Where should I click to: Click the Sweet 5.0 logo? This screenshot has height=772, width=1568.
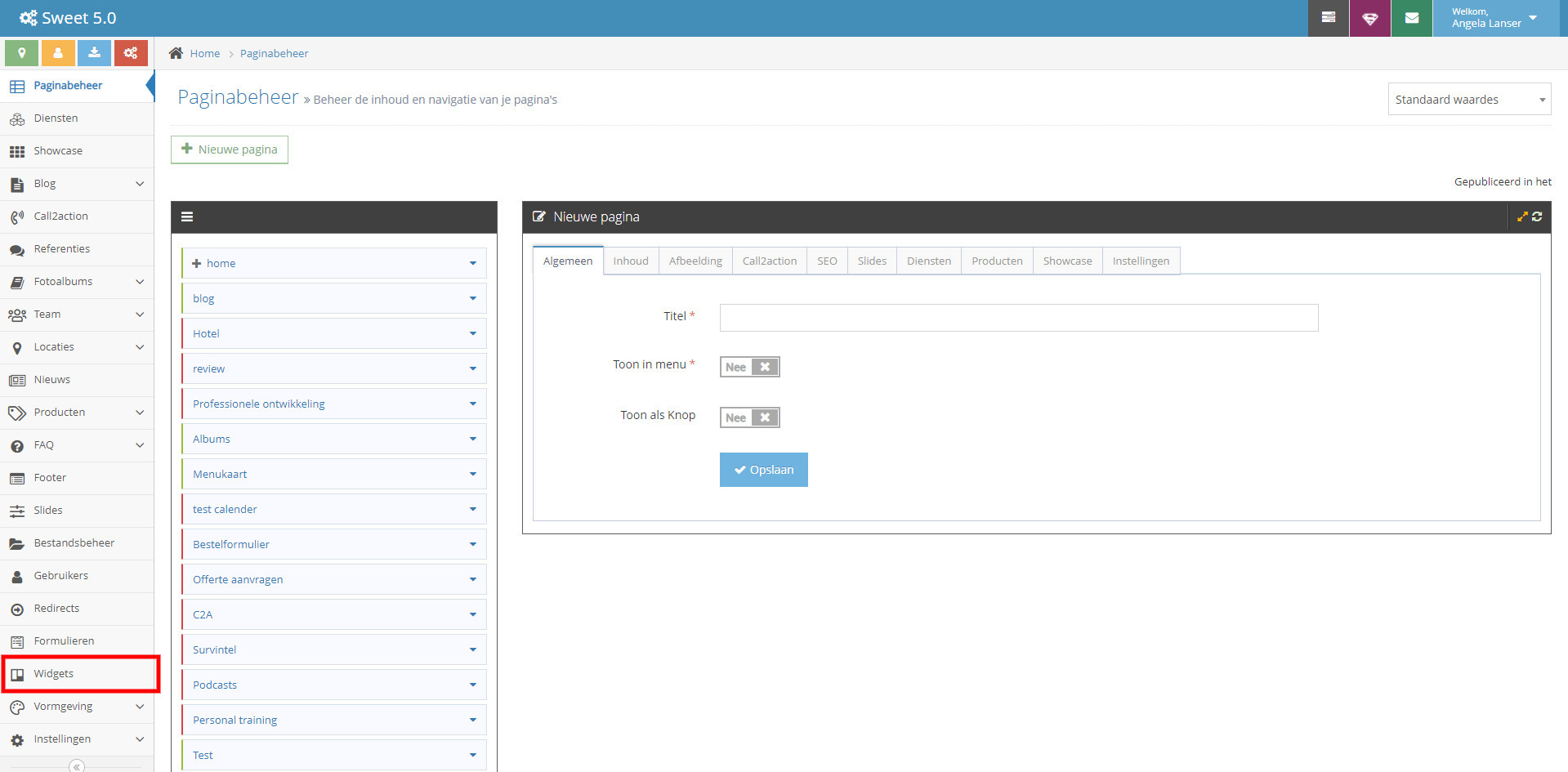[x=68, y=18]
